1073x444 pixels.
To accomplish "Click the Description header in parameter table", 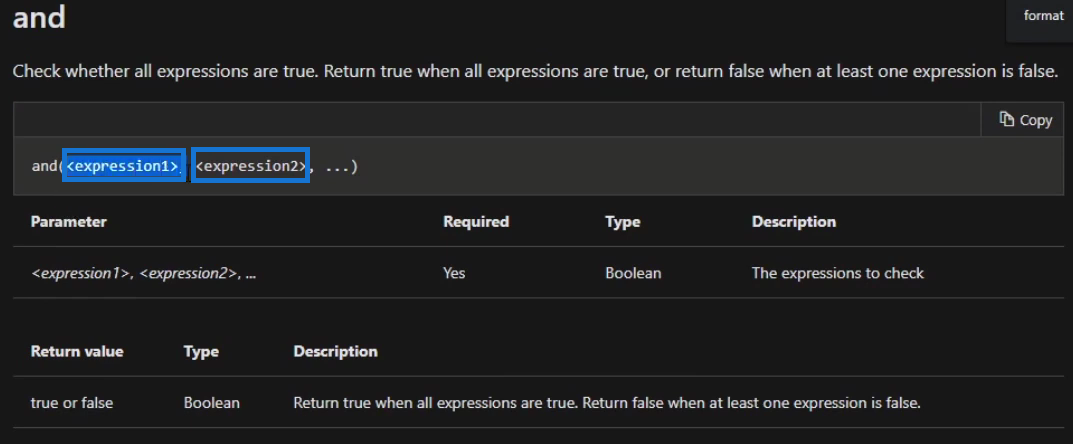I will pyautogui.click(x=794, y=222).
